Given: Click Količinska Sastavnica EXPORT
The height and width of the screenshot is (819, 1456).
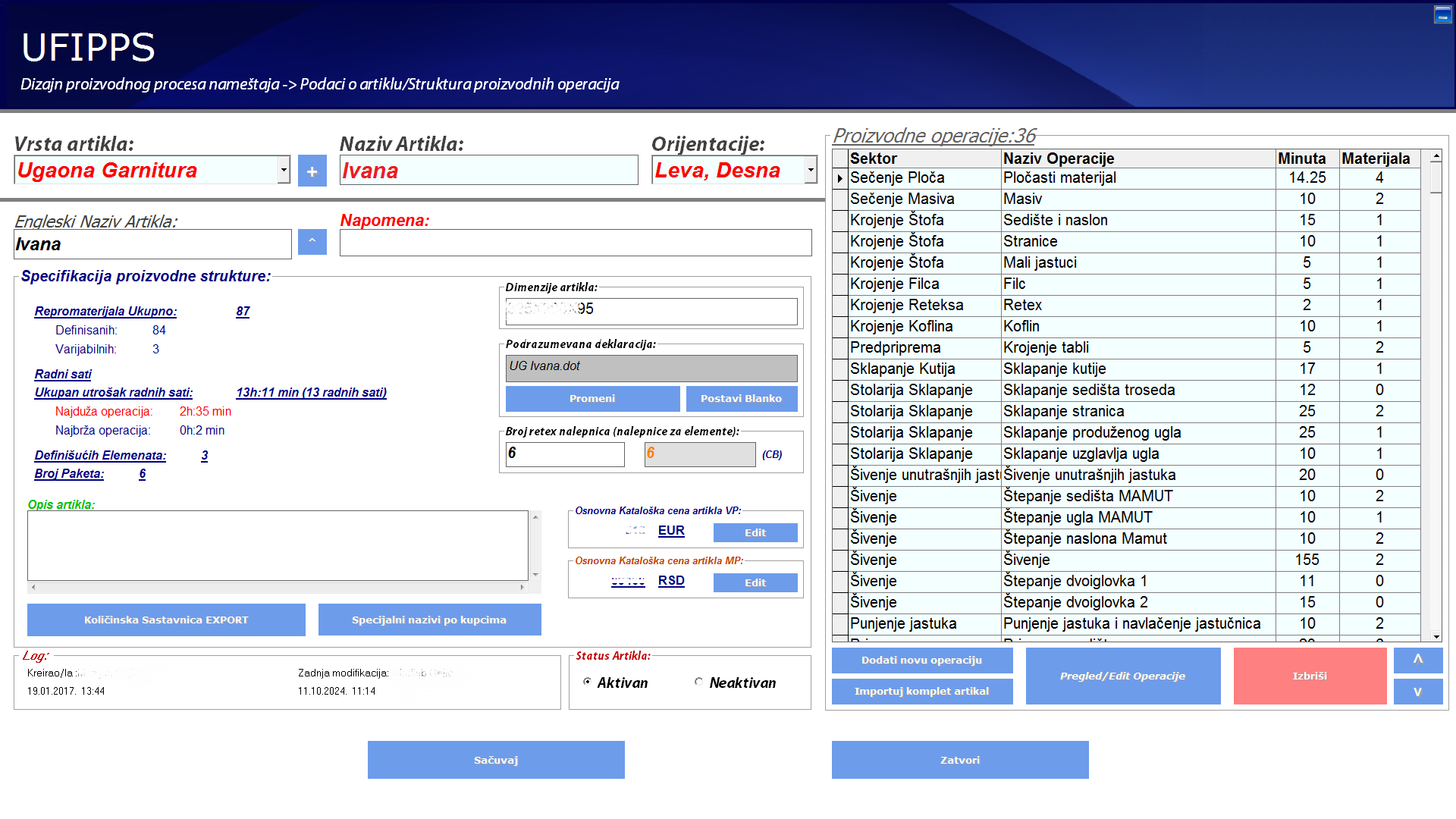Looking at the screenshot, I should point(166,620).
